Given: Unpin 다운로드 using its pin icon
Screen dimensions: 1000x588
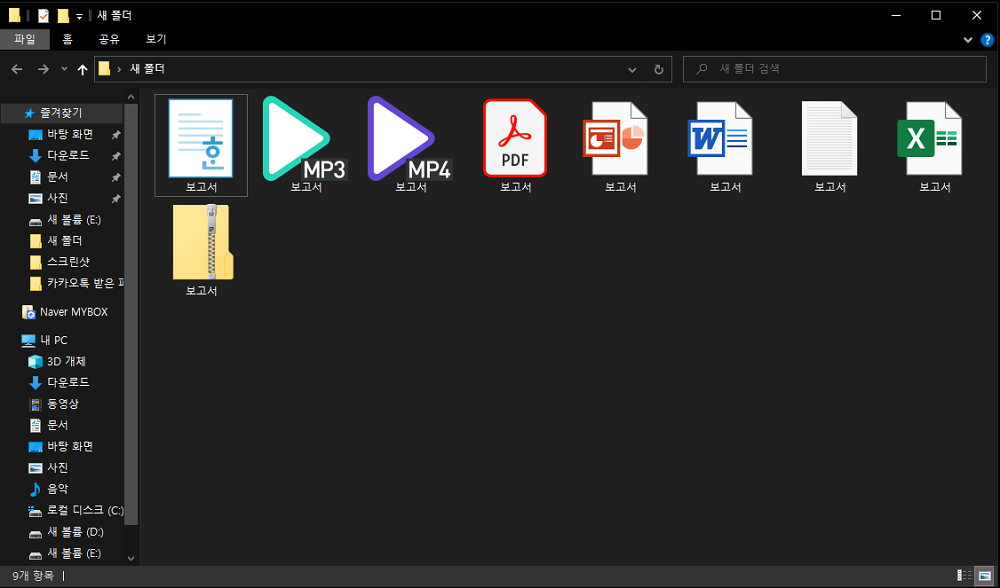Looking at the screenshot, I should 115,156.
